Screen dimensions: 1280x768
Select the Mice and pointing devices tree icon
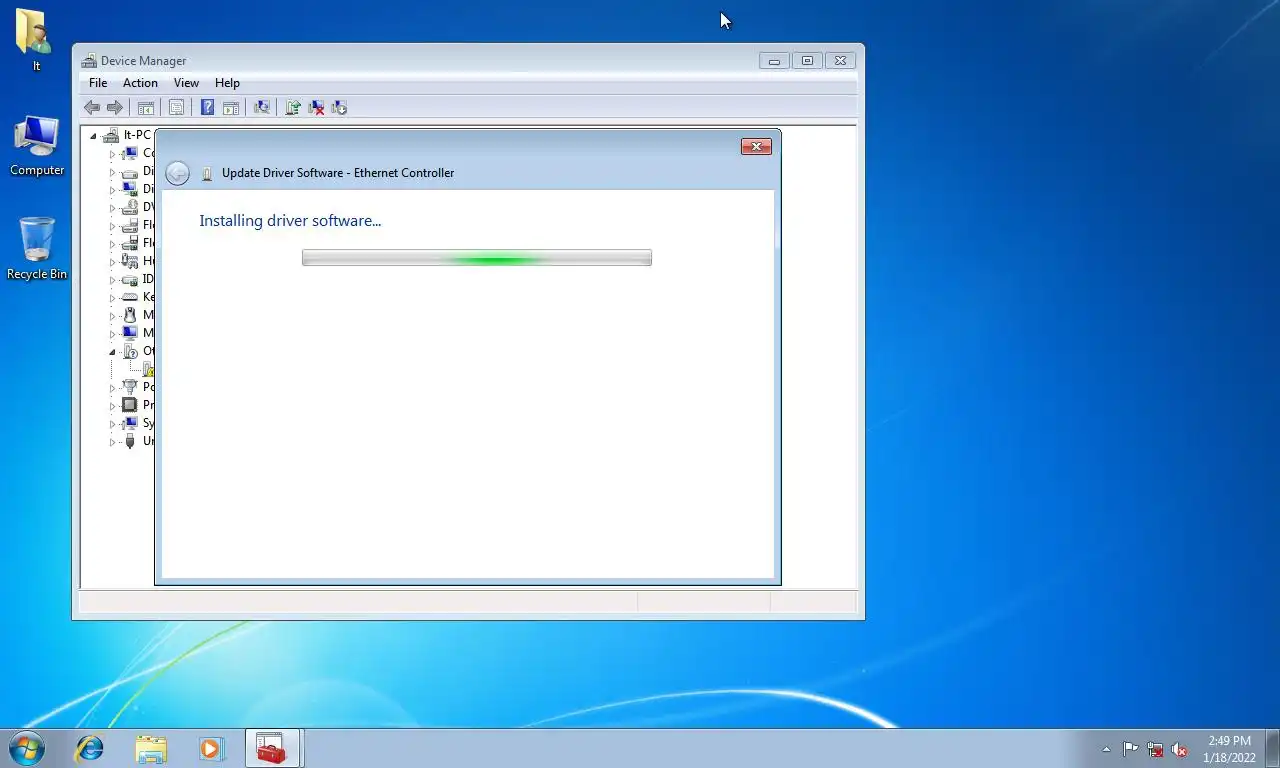pos(129,315)
